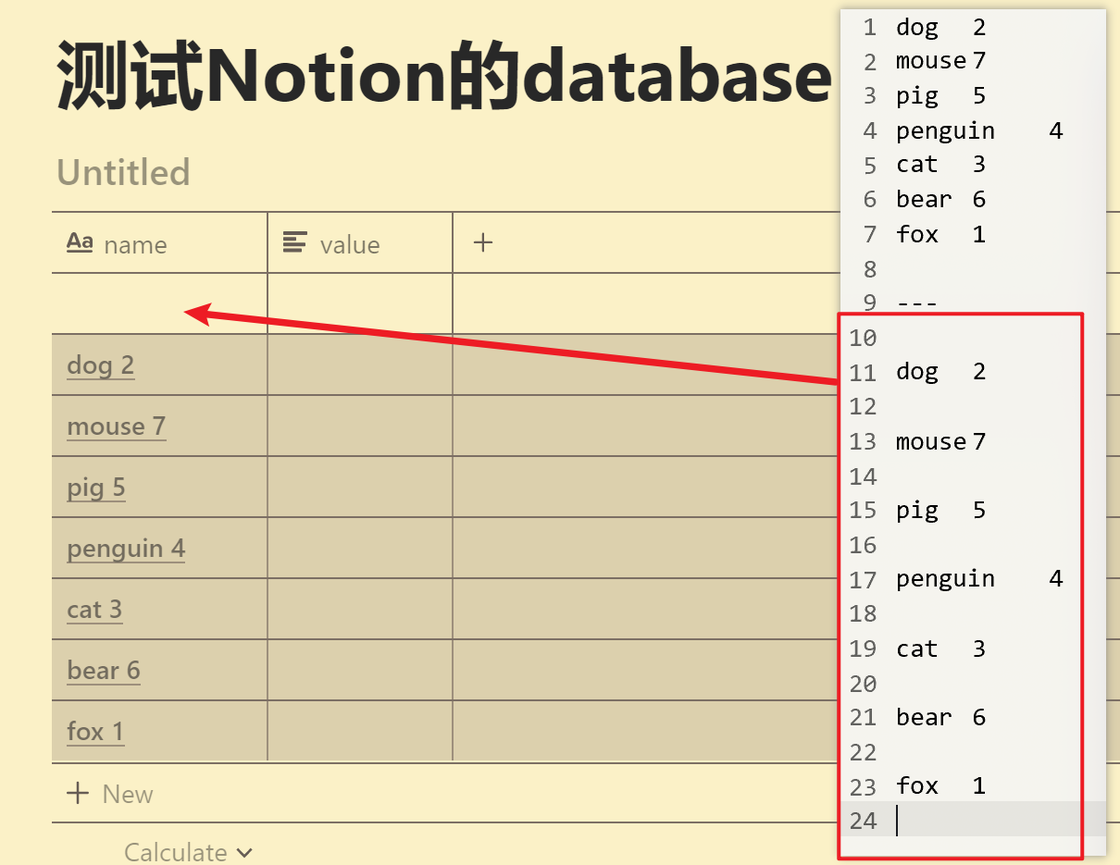
Task: Open the 'bear 6' row
Action: click(104, 671)
